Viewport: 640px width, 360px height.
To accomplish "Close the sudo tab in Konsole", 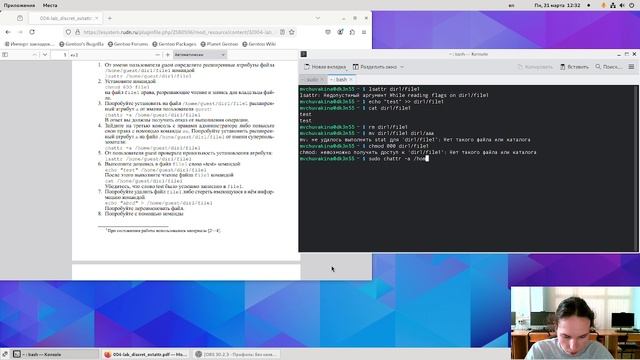I will point(322,80).
